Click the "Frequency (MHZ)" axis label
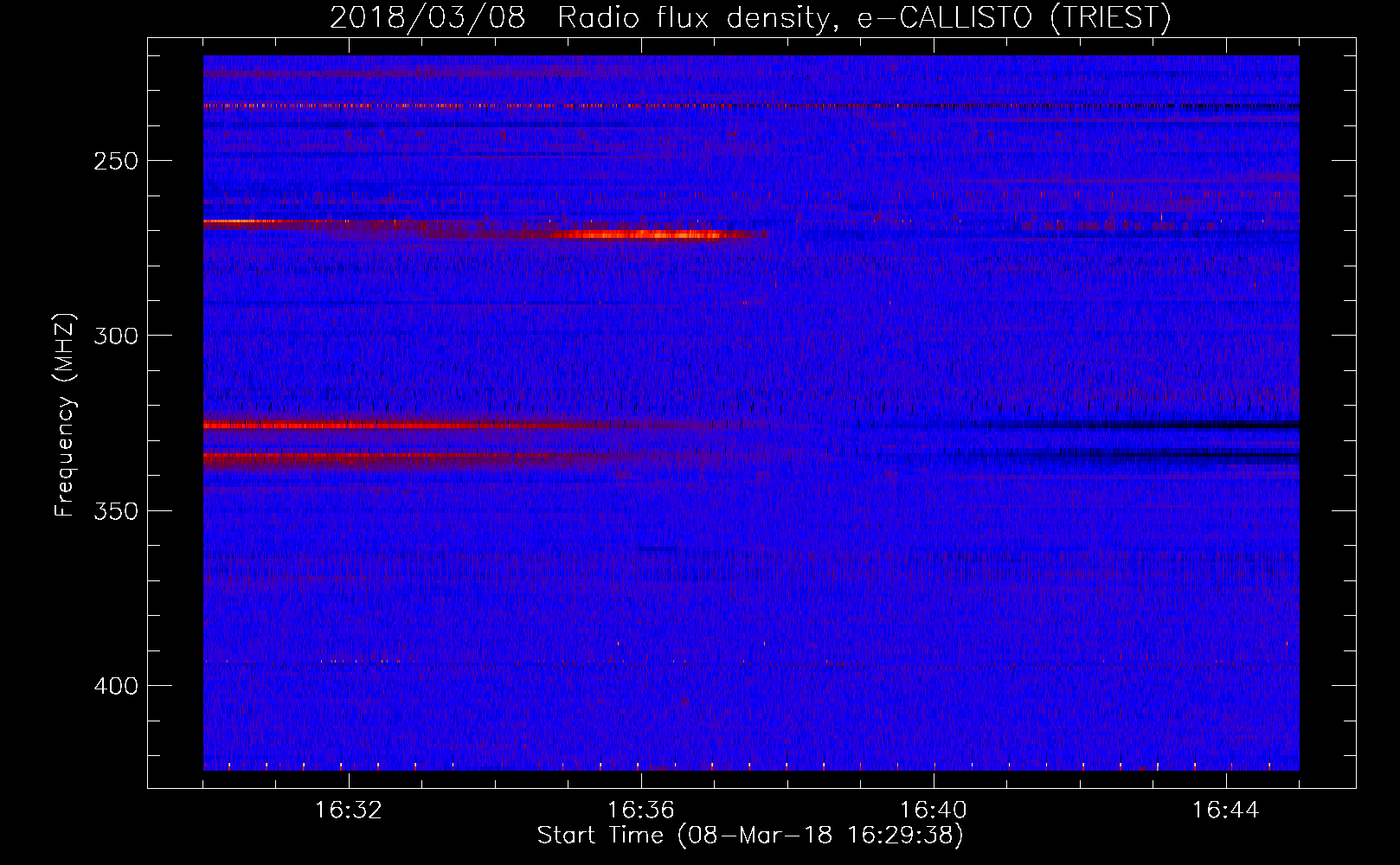The height and width of the screenshot is (865, 1400). [x=65, y=415]
